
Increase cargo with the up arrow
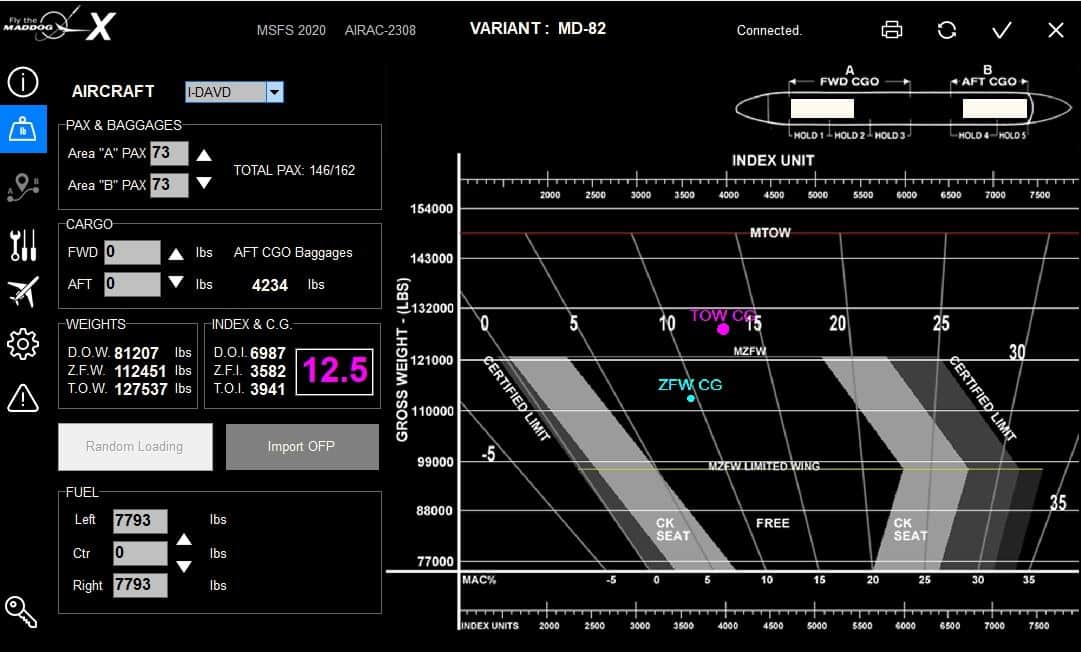176,254
